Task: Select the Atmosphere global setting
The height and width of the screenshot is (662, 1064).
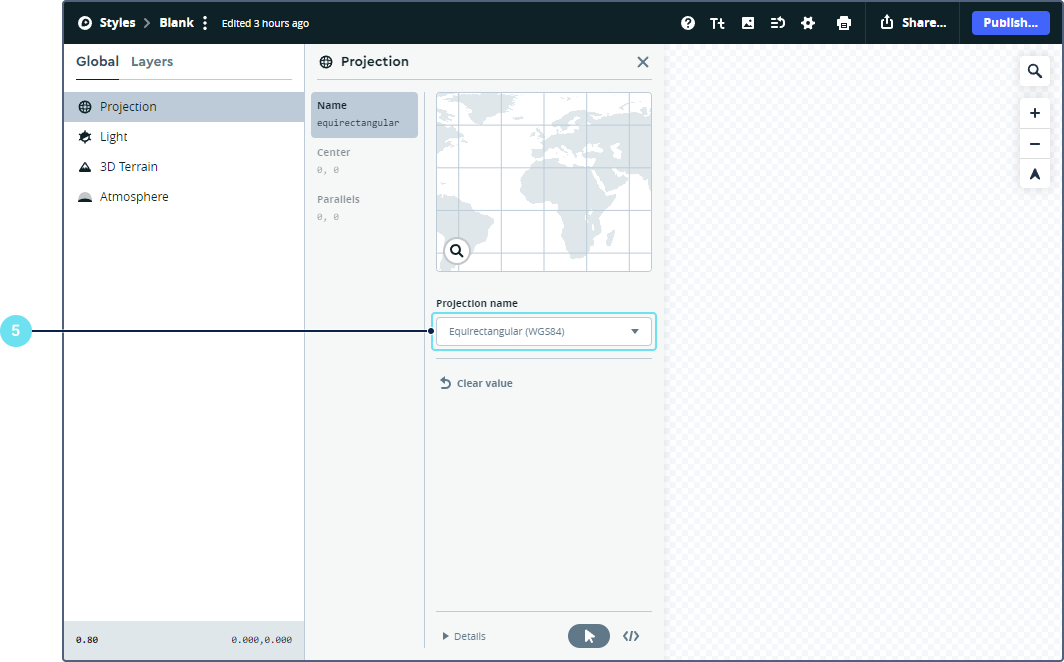Action: click(x=134, y=197)
